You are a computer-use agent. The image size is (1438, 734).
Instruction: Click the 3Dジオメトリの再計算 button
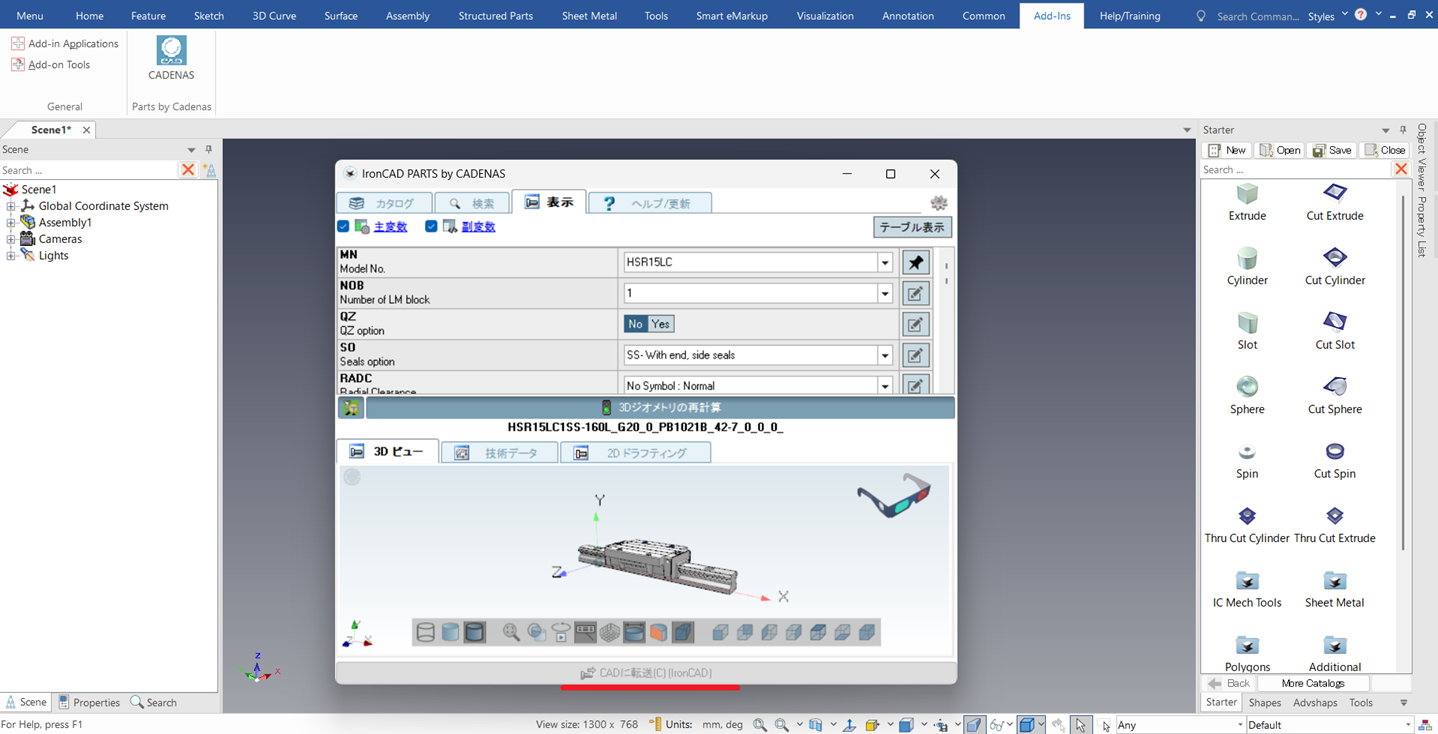(660, 408)
